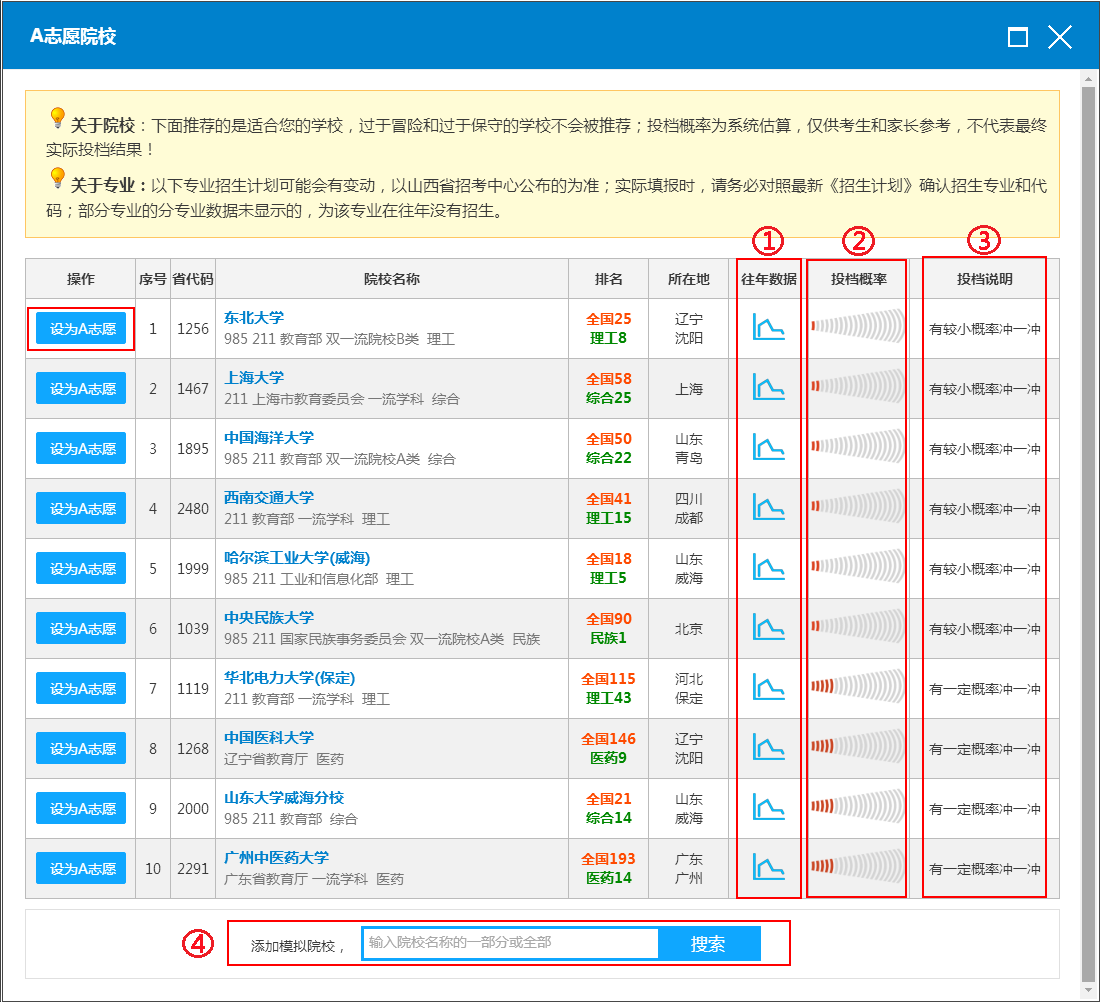Click the 搜索 button
The image size is (1101, 1002).
pyautogui.click(x=708, y=944)
